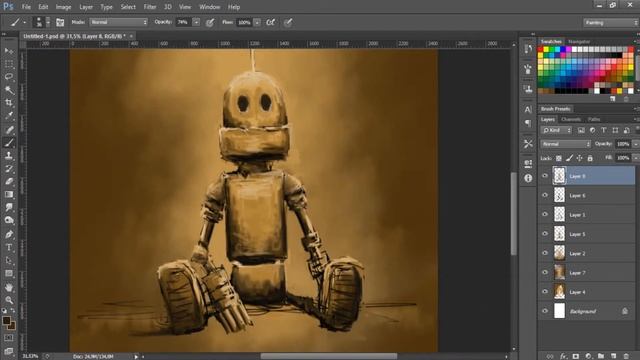Select the Healing Brush tool
This screenshot has width=640, height=360.
[x=9, y=130]
